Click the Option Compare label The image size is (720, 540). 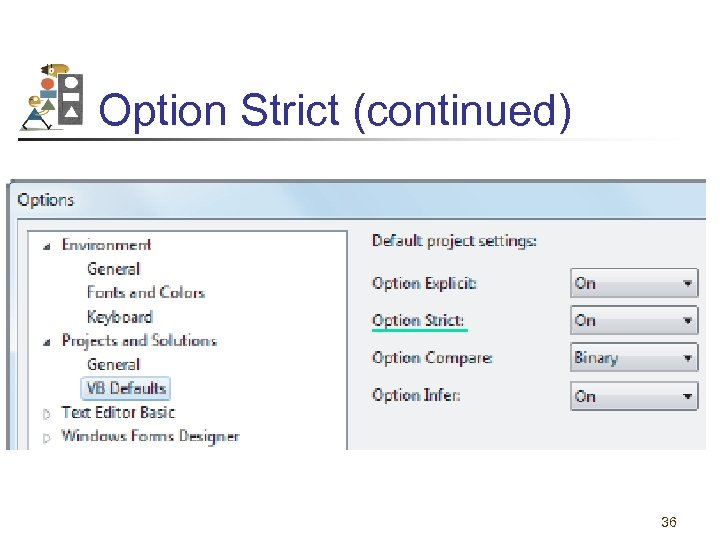coord(432,358)
